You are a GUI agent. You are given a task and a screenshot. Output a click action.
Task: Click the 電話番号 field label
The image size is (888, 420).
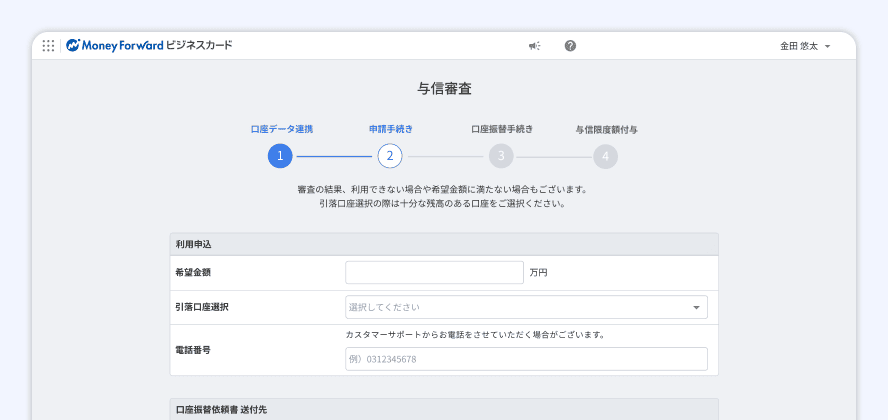(192, 350)
